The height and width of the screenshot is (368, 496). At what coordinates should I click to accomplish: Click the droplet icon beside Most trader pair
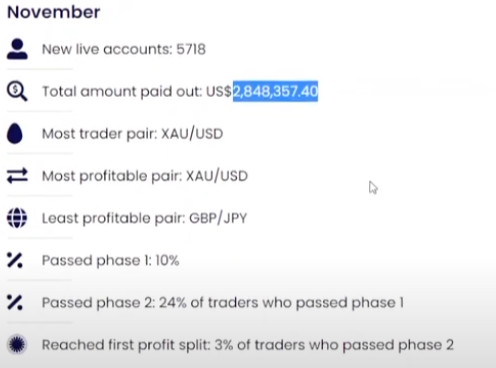tap(15, 133)
